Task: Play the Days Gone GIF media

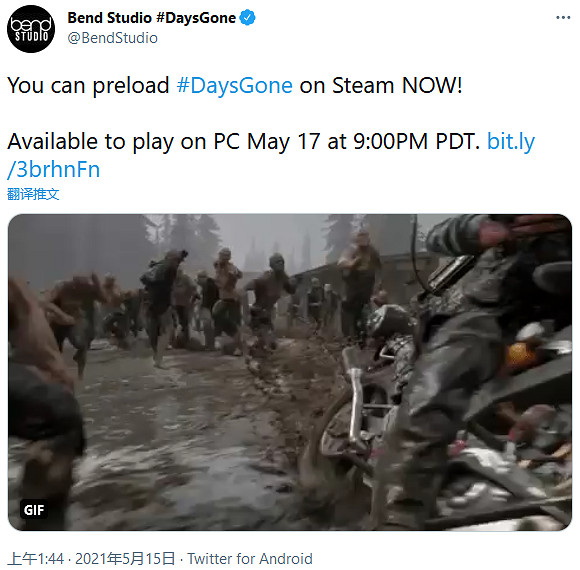Action: pyautogui.click(x=290, y=372)
